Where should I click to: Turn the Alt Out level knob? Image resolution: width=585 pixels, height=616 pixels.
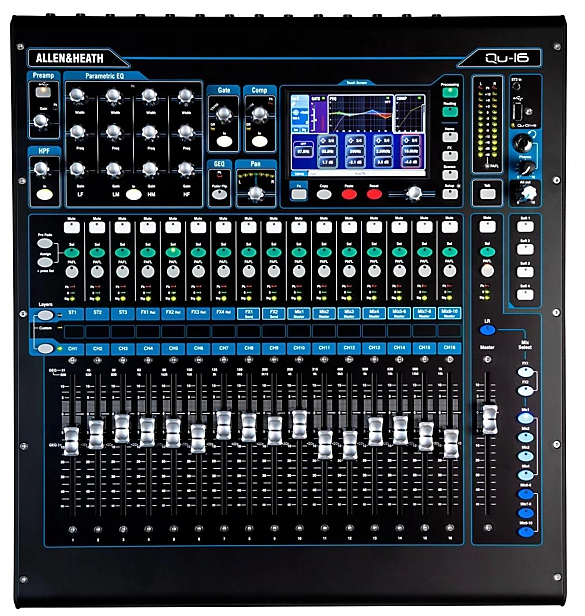pyautogui.click(x=528, y=194)
